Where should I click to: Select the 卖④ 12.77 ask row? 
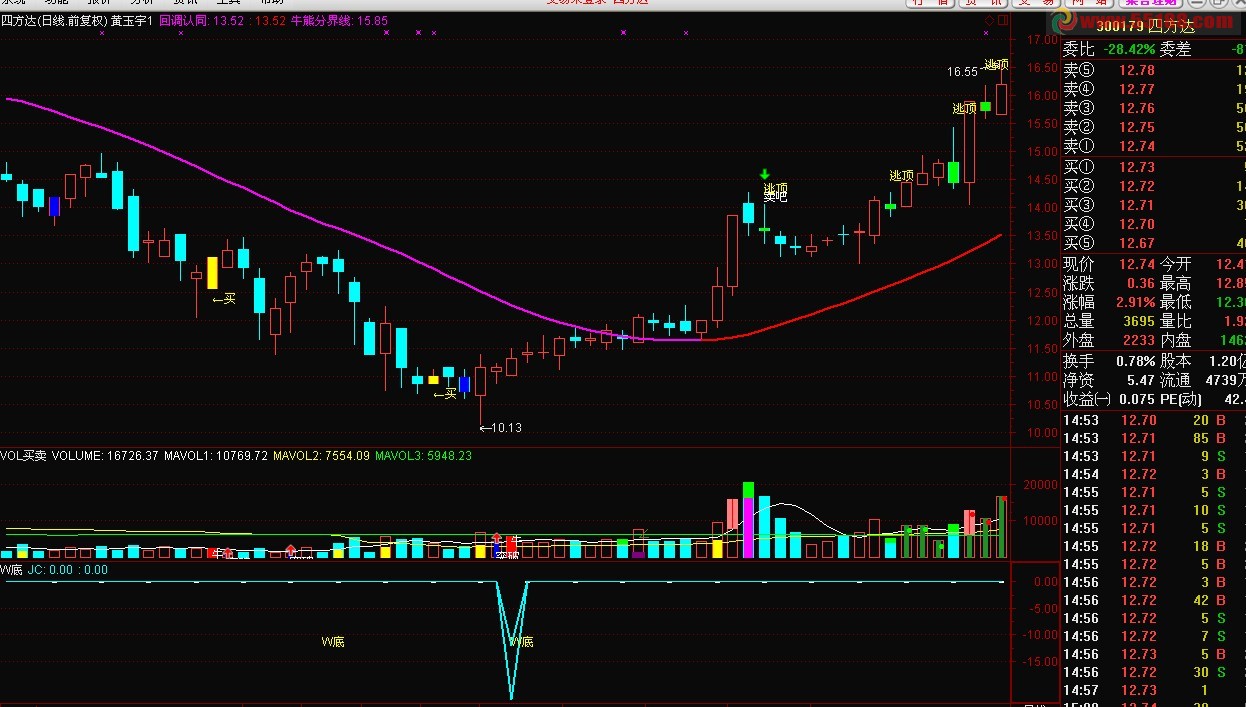pos(1154,89)
